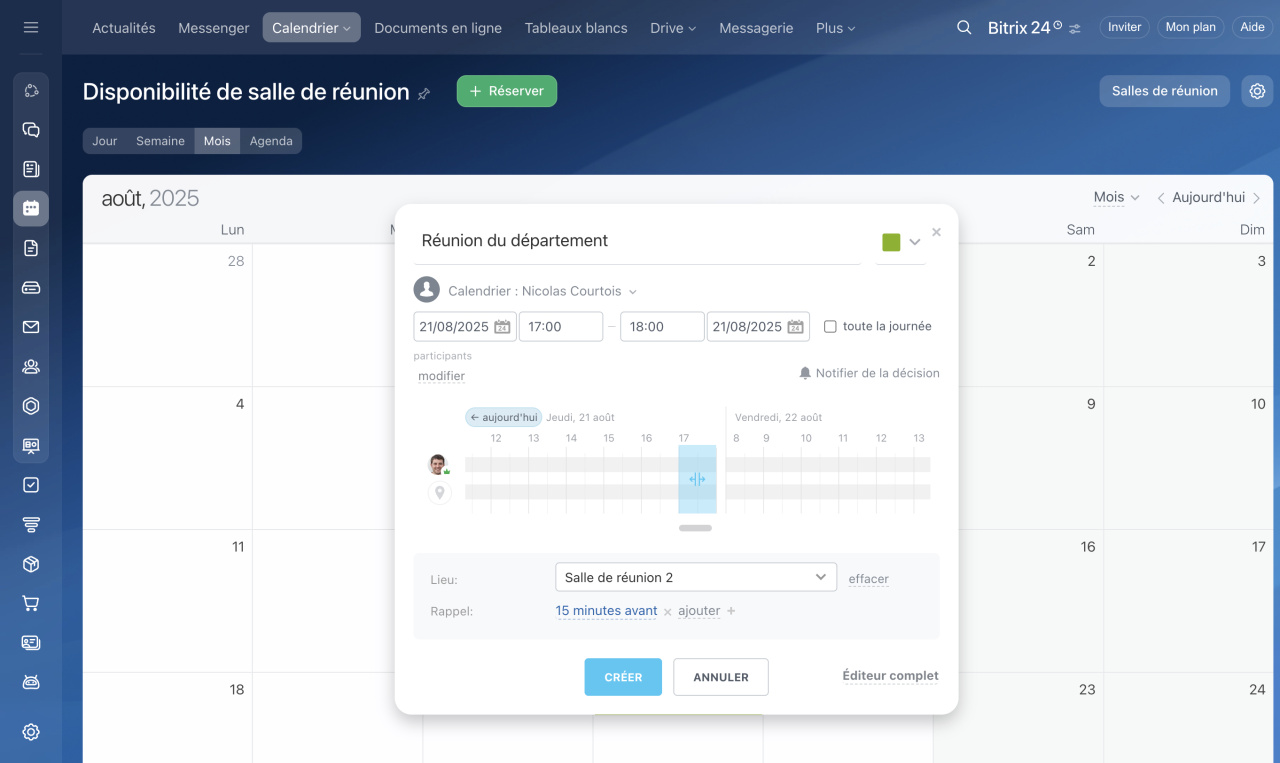Open the Calendrier : Nicolas Courtois selector
Viewport: 1280px width, 763px height.
click(x=543, y=291)
